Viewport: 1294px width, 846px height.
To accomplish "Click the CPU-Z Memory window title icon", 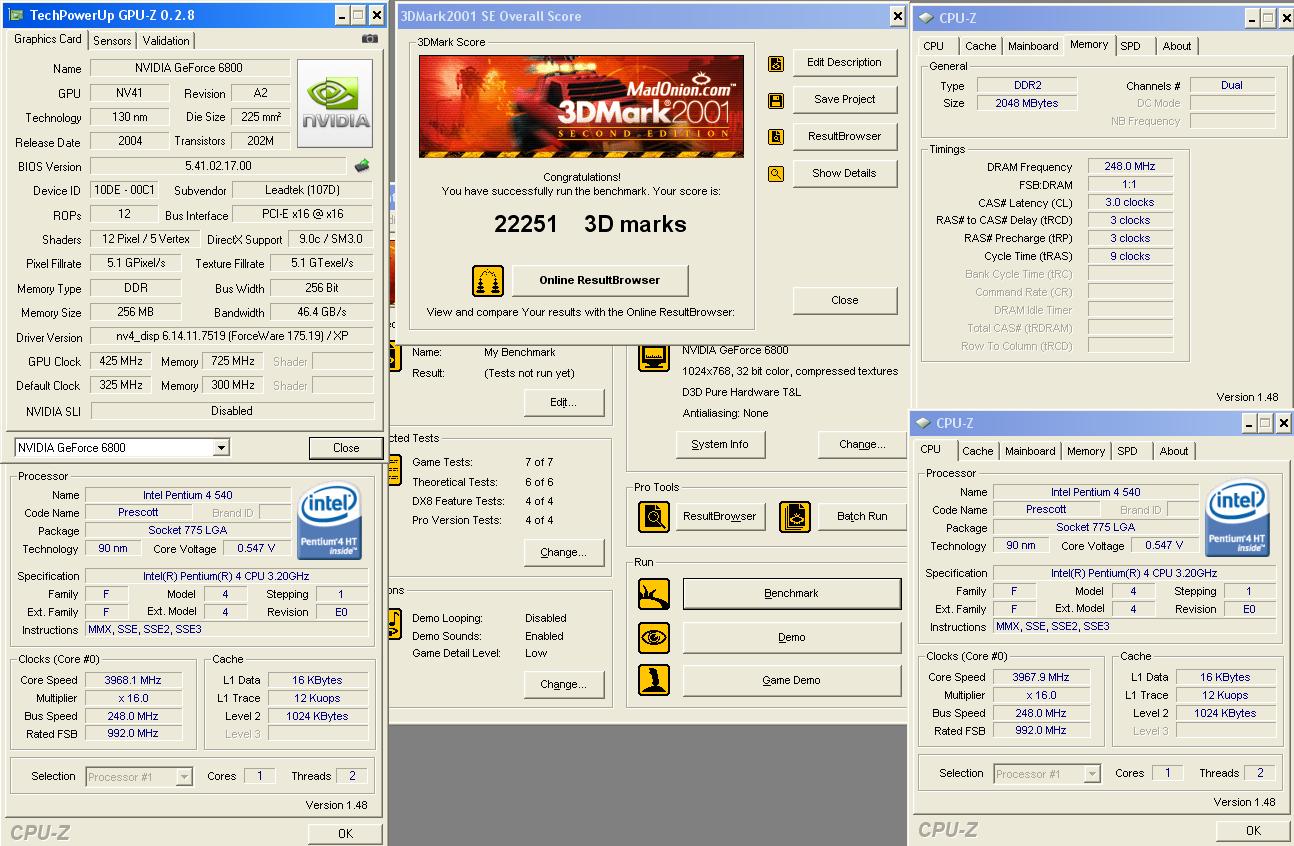I will click(926, 18).
